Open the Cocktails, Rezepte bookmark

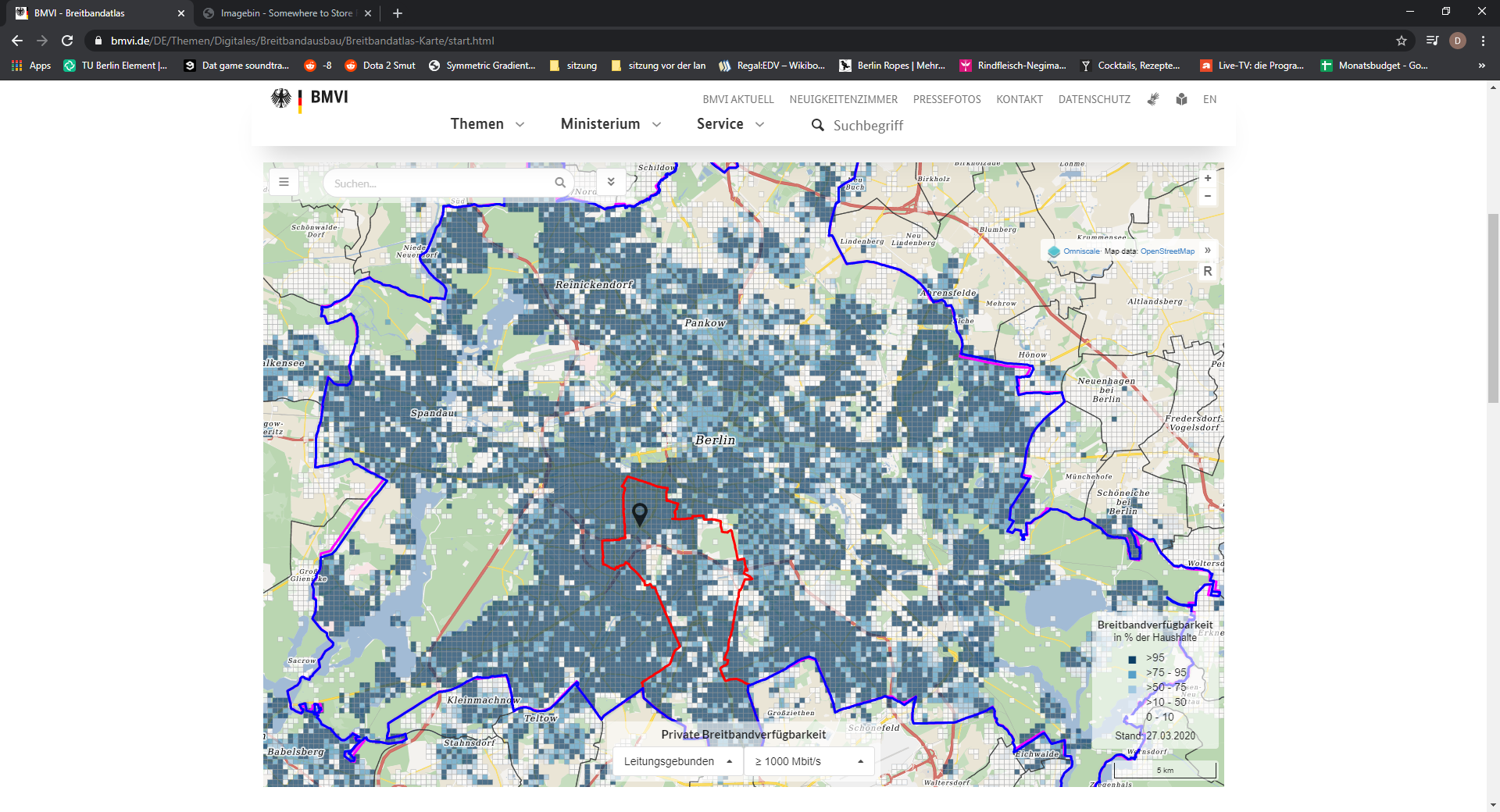1130,66
